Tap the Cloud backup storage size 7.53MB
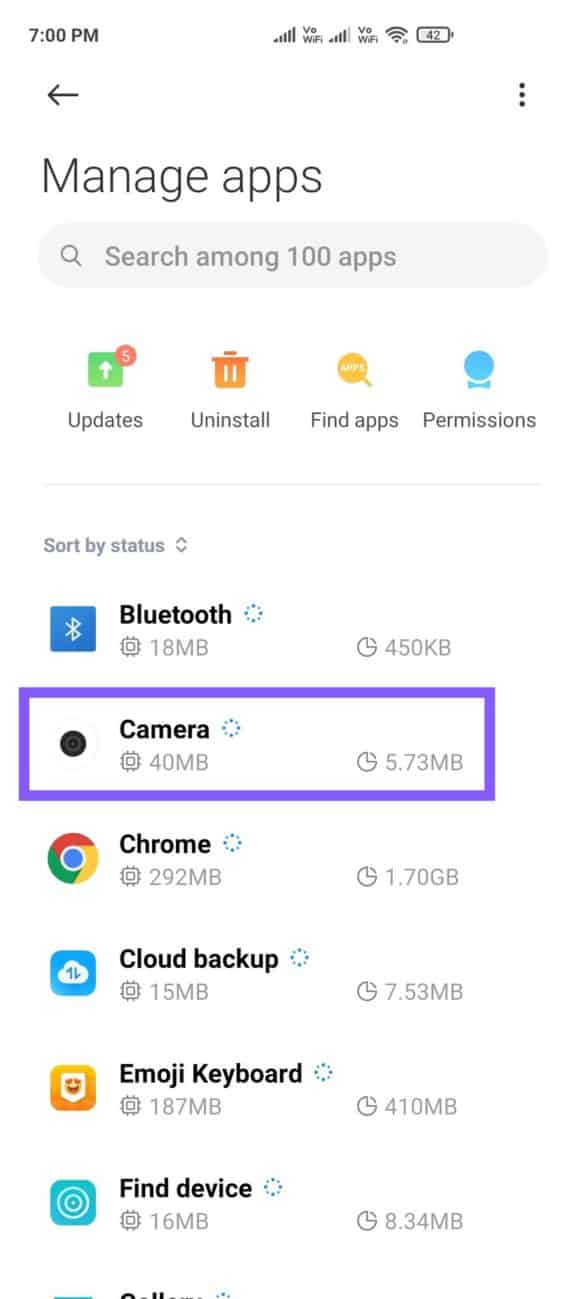The height and width of the screenshot is (1299, 585). [x=410, y=992]
